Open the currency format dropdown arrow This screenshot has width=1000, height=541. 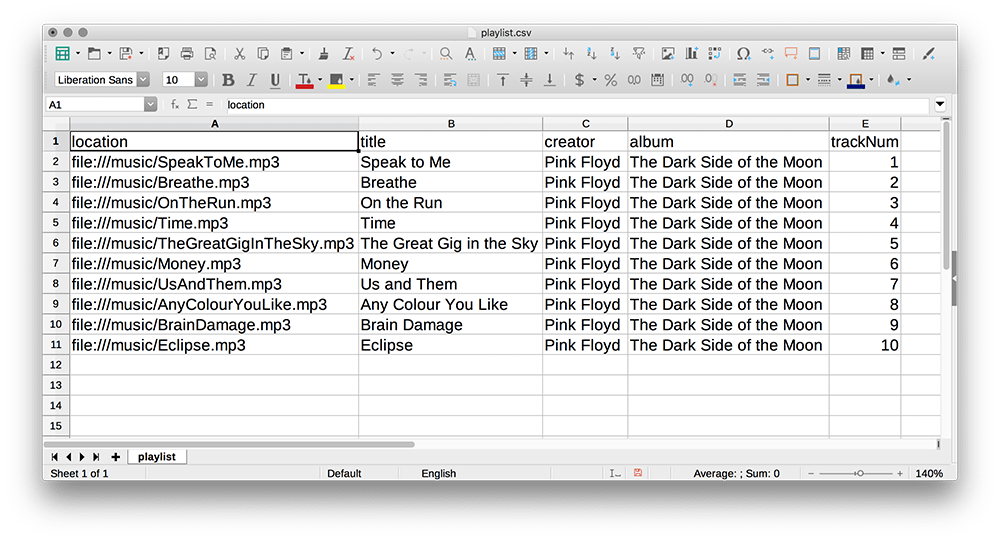[x=594, y=80]
